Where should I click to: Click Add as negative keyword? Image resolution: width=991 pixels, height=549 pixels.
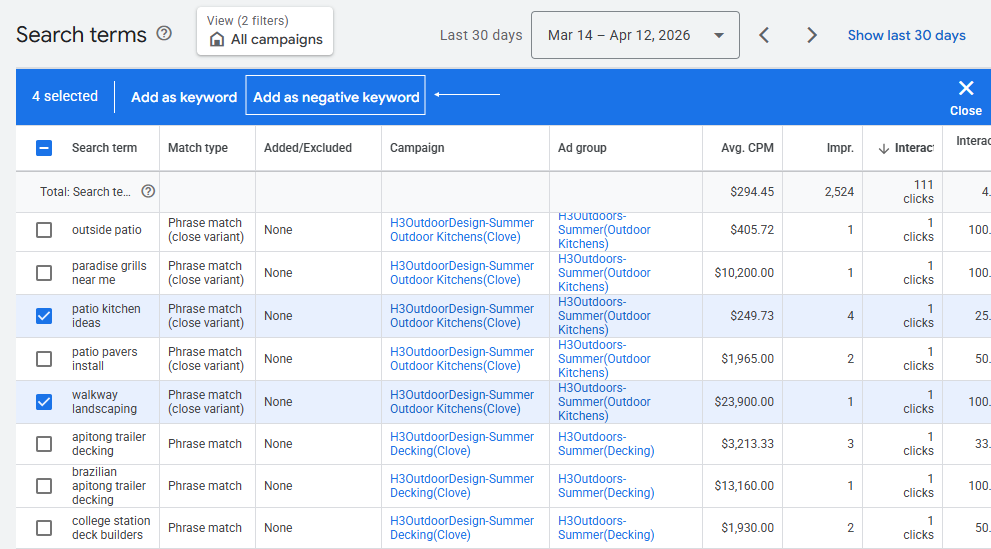click(336, 96)
